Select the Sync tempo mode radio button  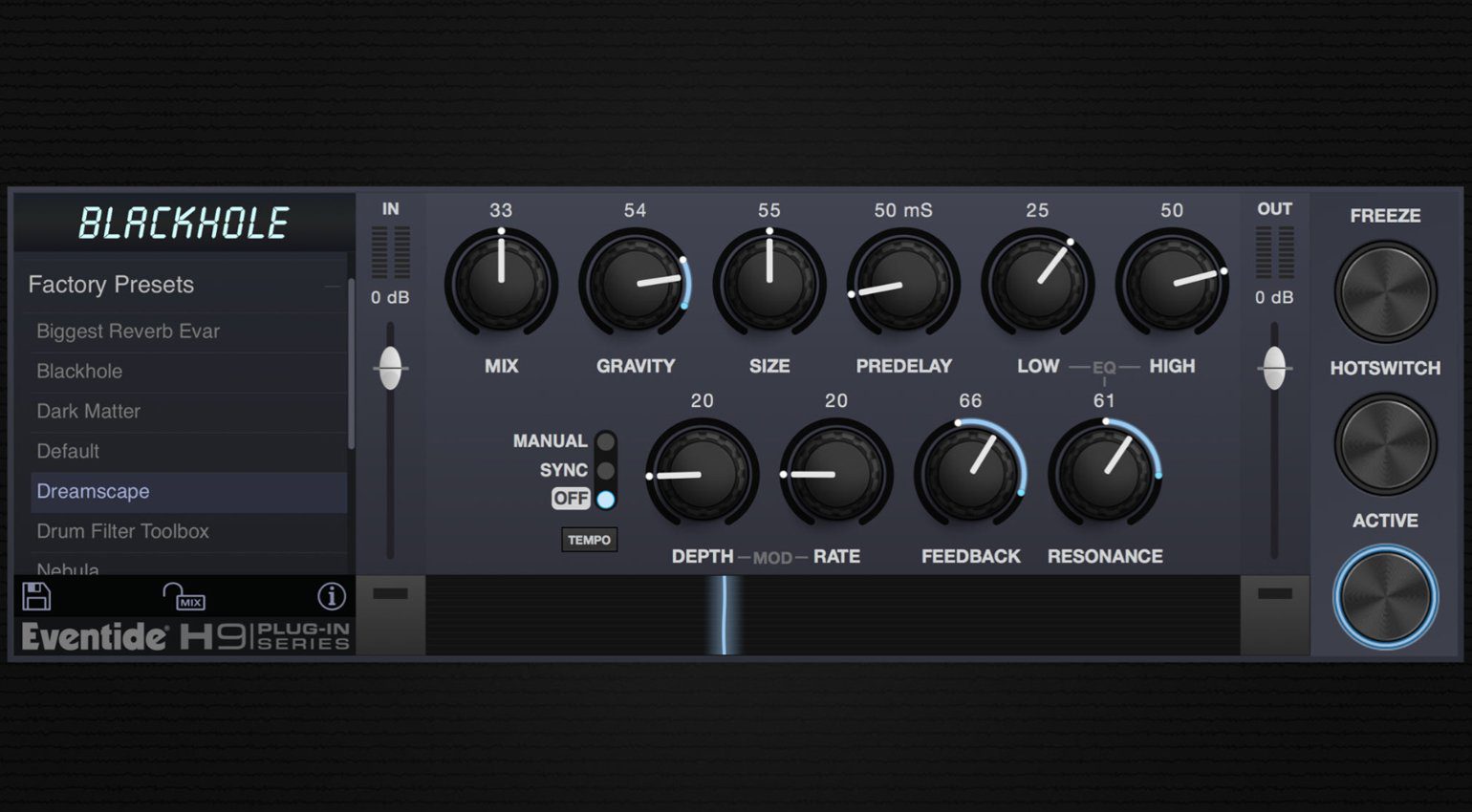[x=605, y=470]
